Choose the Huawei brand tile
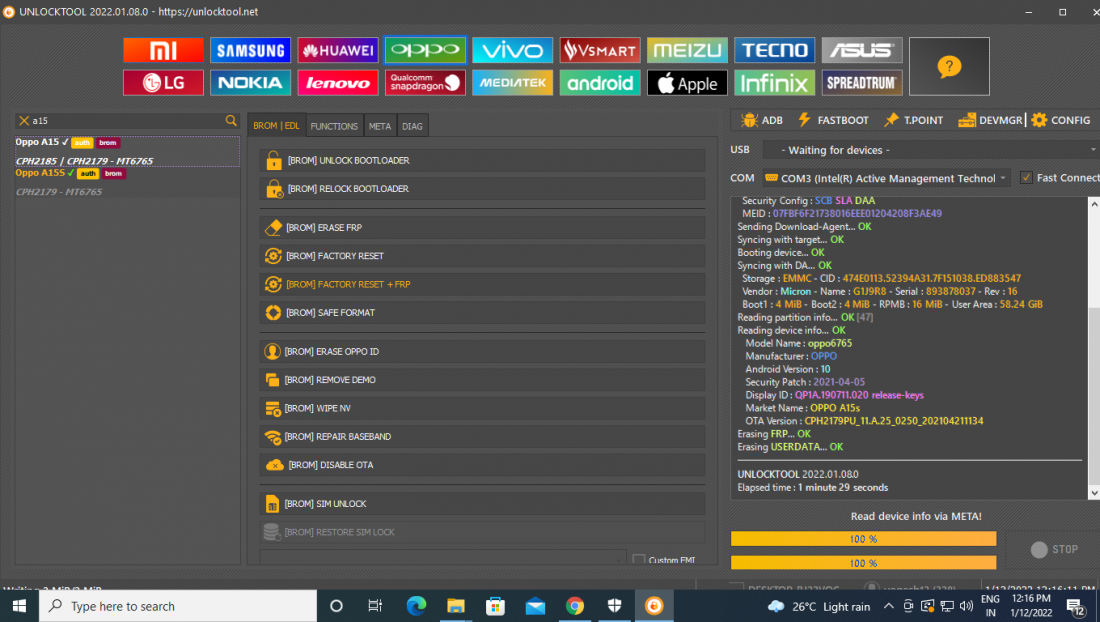 pos(337,50)
